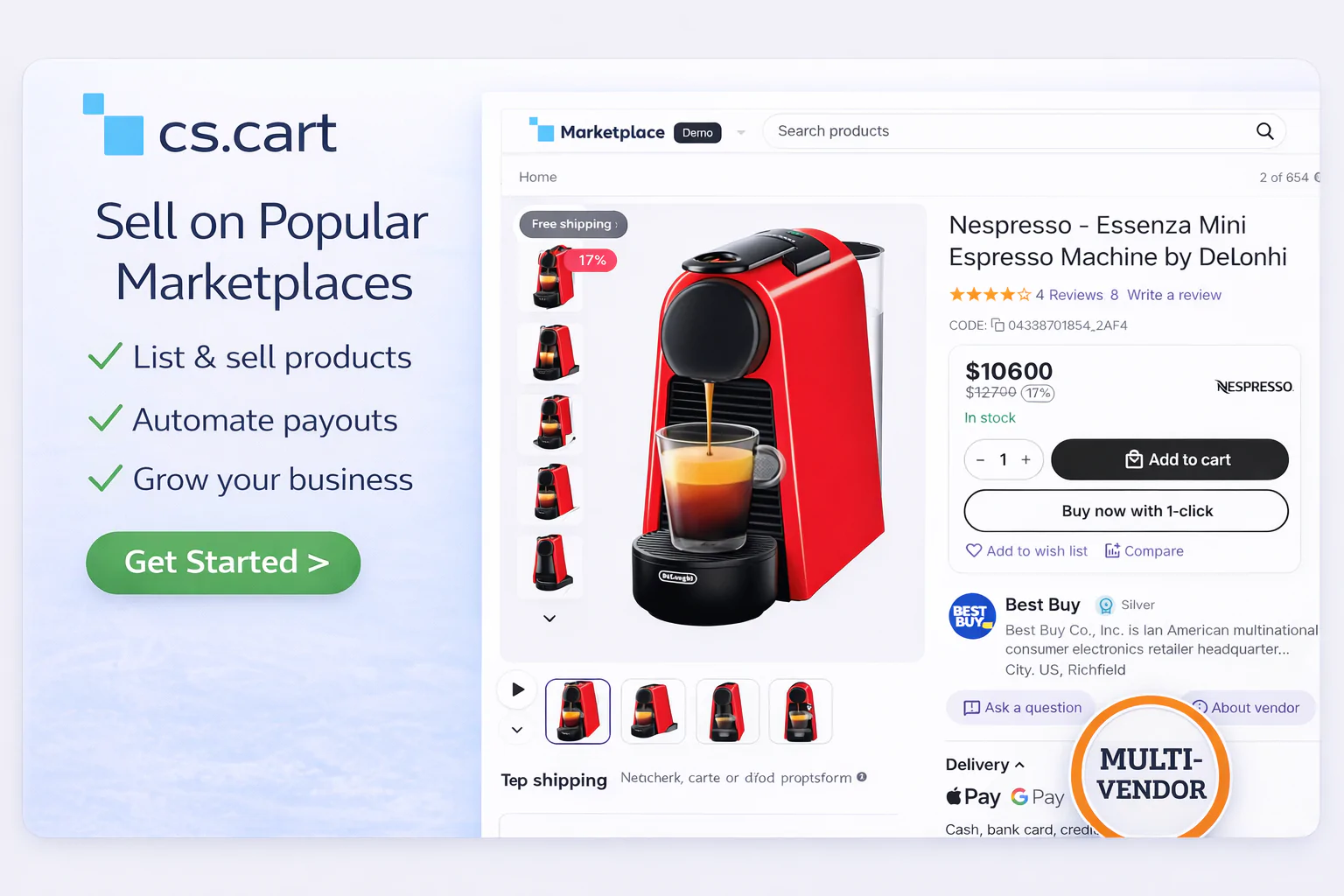Expand more thumbnails with the vertical gallery chevron
Viewport: 1344px width, 896px height.
pos(549,618)
